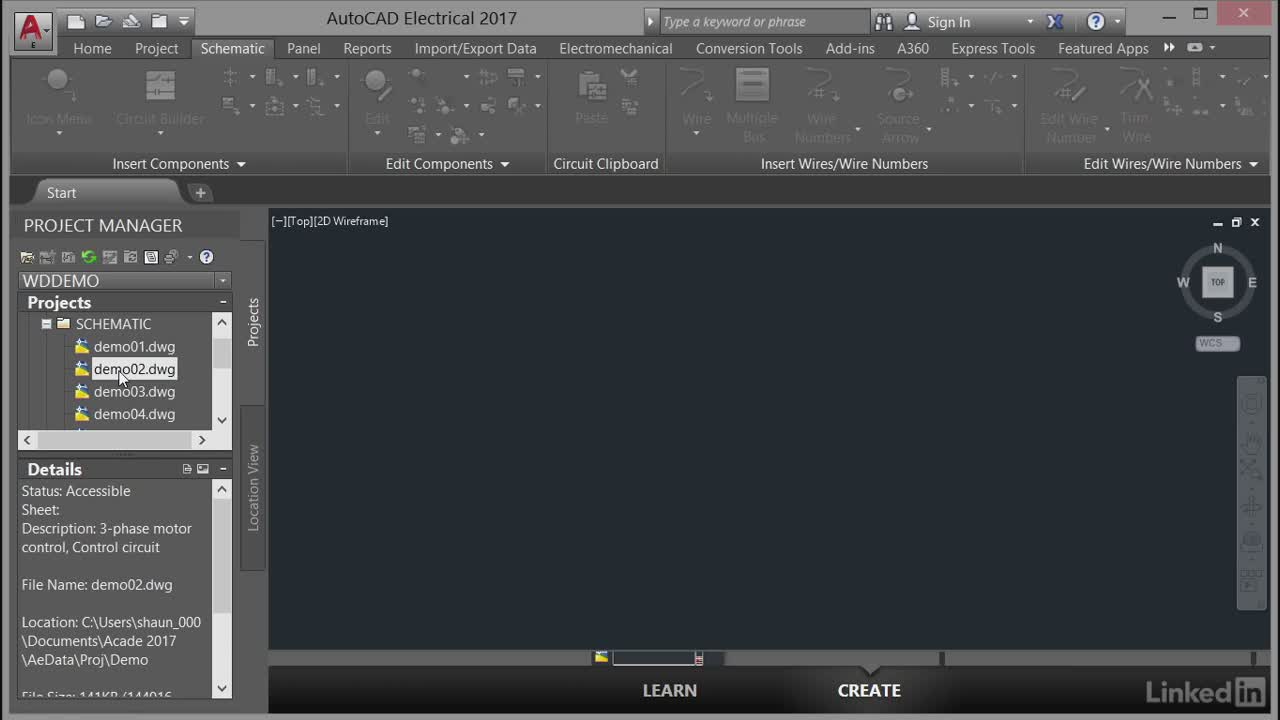Click the Details panel scrollbar down arrow
The width and height of the screenshot is (1280, 720).
(x=222, y=689)
